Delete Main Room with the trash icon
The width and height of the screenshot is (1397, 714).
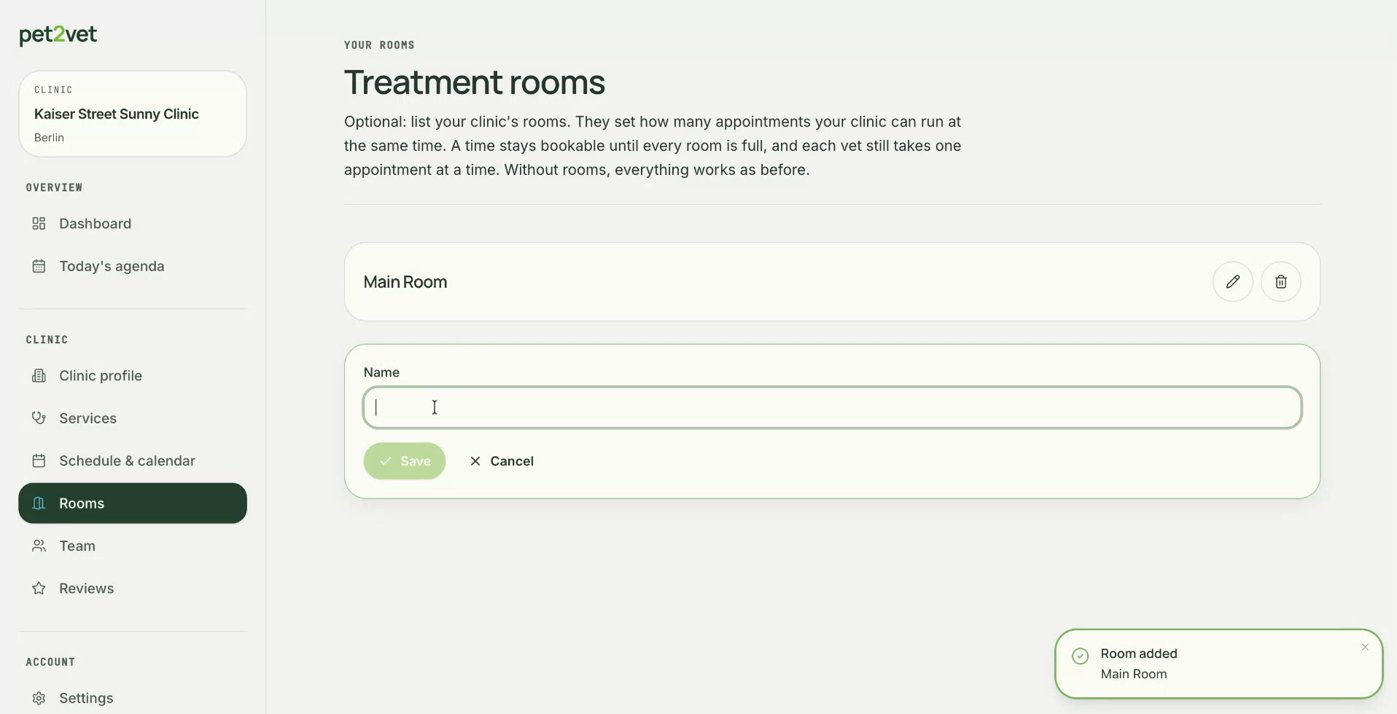pyautogui.click(x=1280, y=282)
